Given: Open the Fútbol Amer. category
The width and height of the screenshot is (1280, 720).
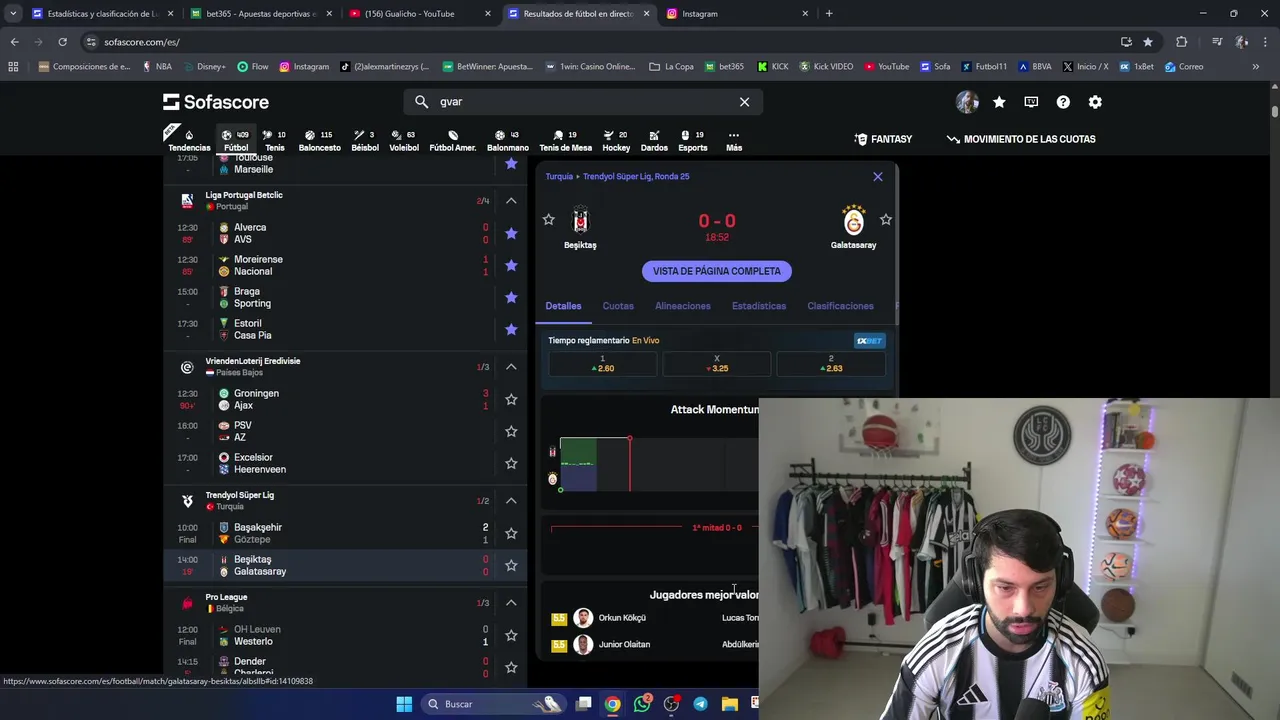Looking at the screenshot, I should click(453, 140).
